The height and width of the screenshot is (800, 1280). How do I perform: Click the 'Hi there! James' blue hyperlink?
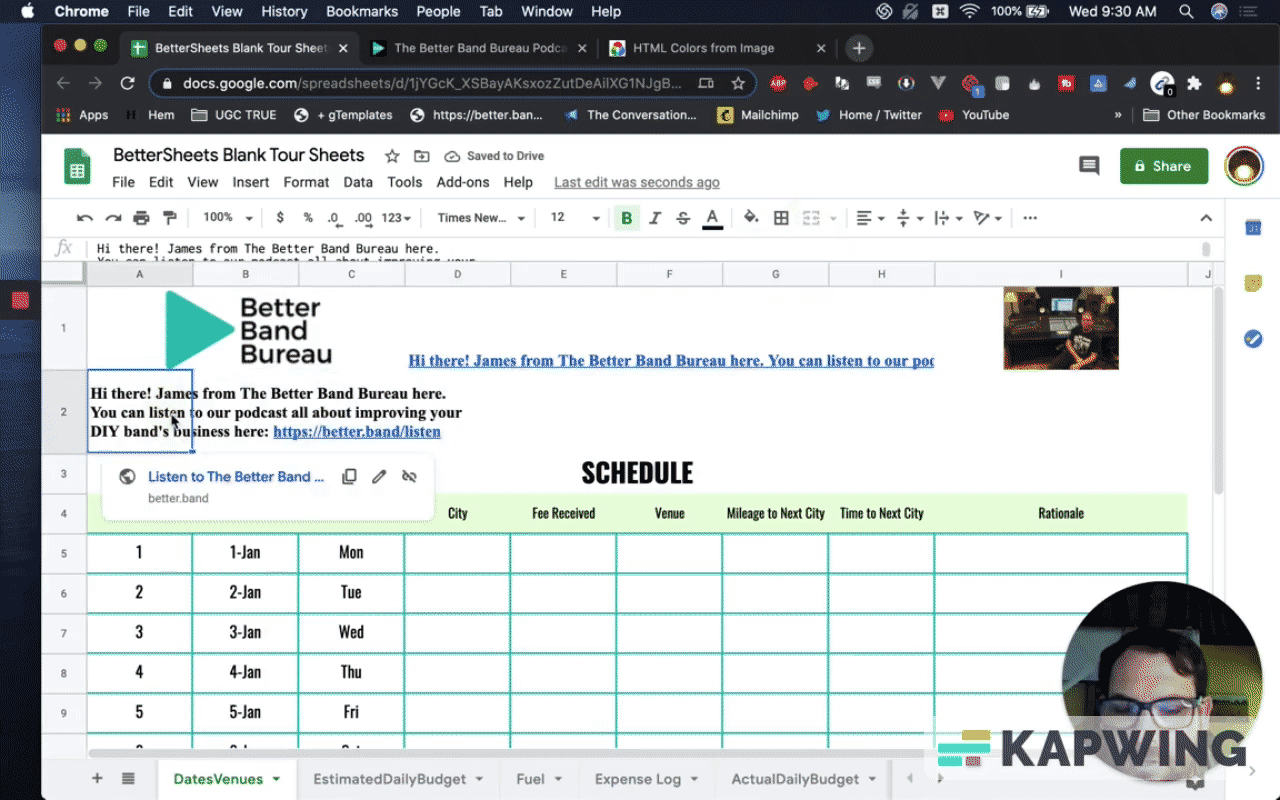click(x=671, y=361)
